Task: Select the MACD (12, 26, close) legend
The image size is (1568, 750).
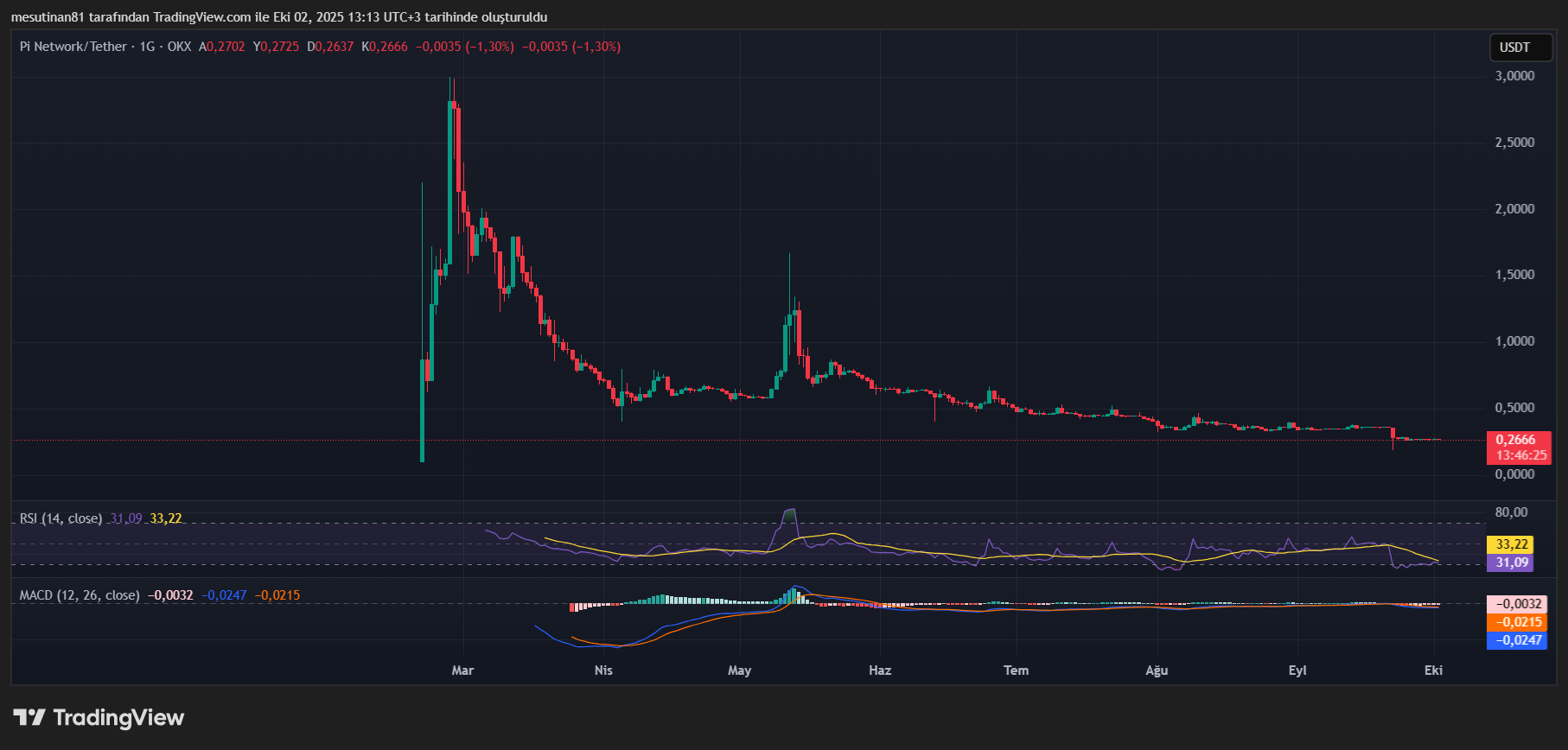Action: click(80, 595)
